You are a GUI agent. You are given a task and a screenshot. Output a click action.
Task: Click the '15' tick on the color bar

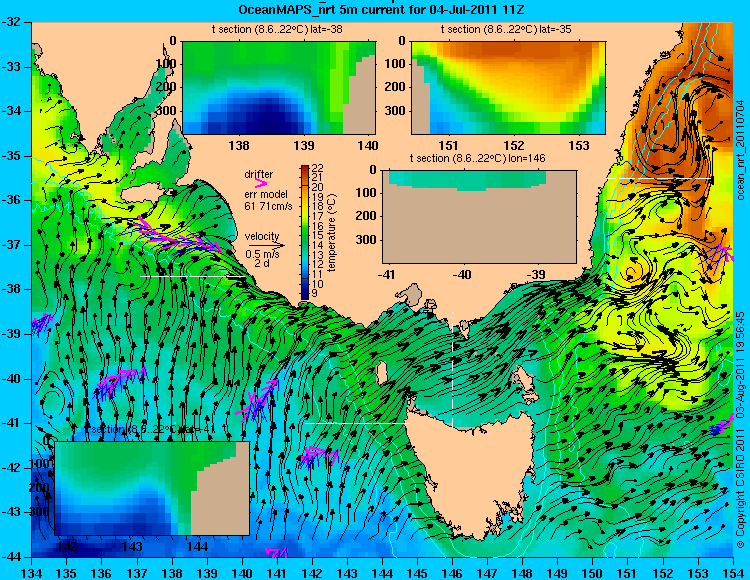click(318, 235)
